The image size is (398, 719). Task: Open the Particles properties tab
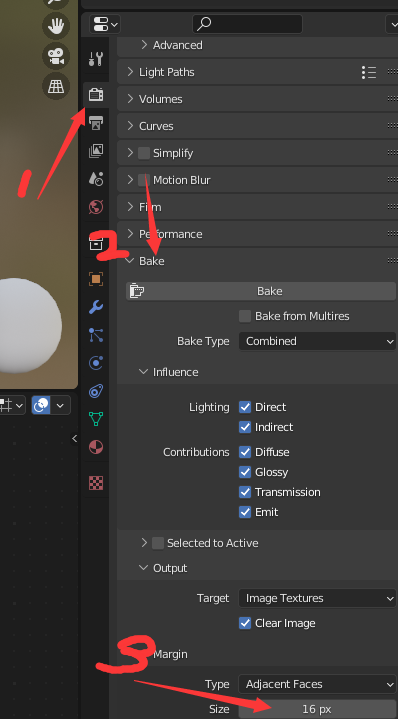(96, 335)
